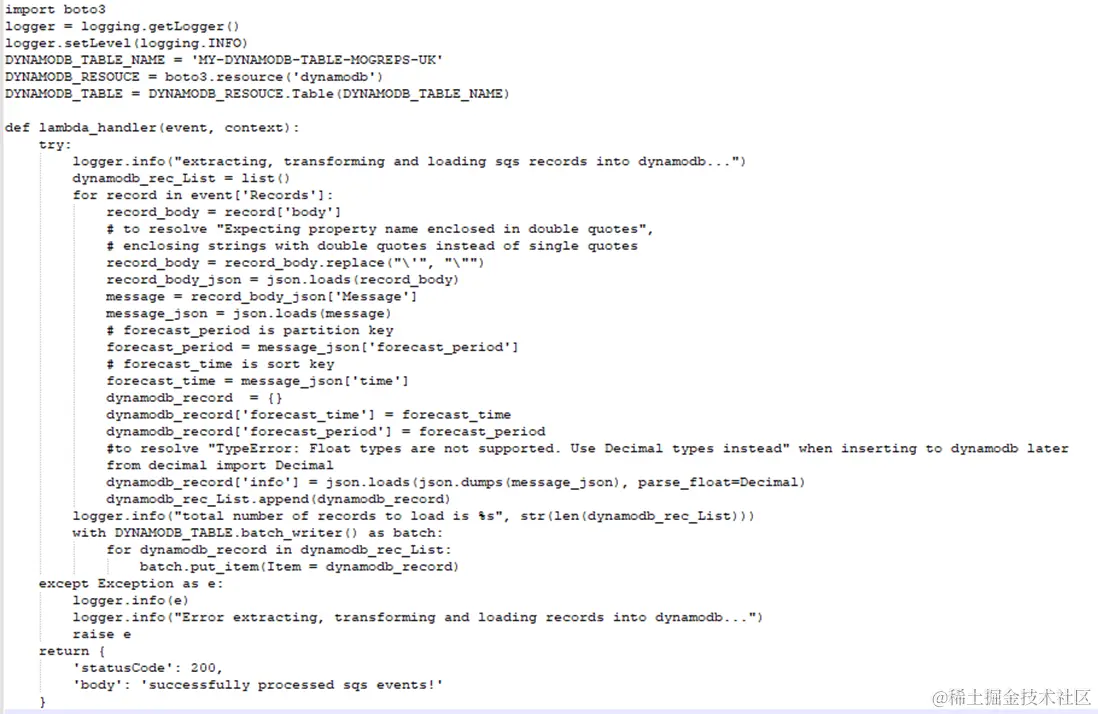
Task: Click 'from decimal import Decimal' line
Action: [220, 465]
